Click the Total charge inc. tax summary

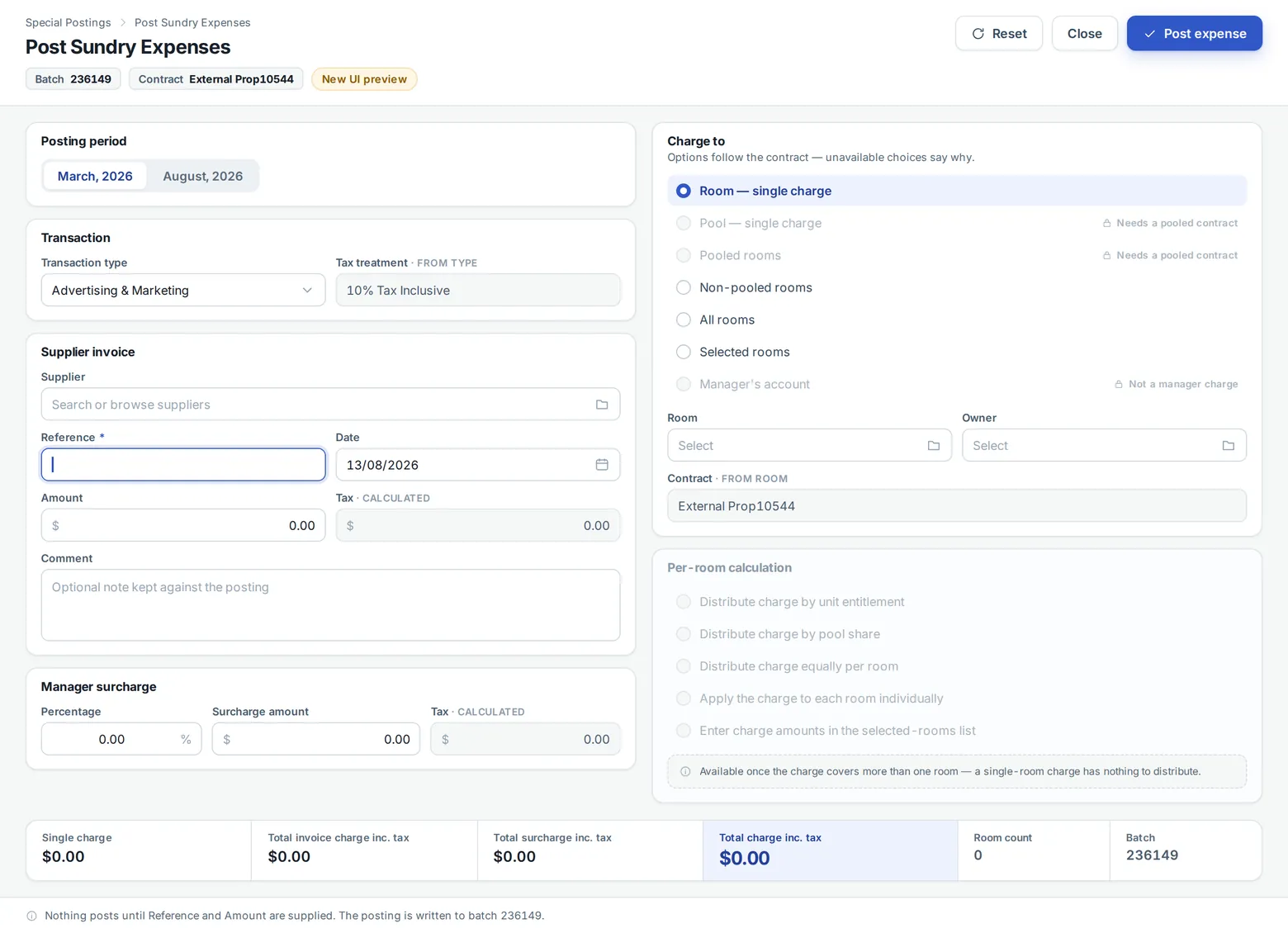coord(831,850)
